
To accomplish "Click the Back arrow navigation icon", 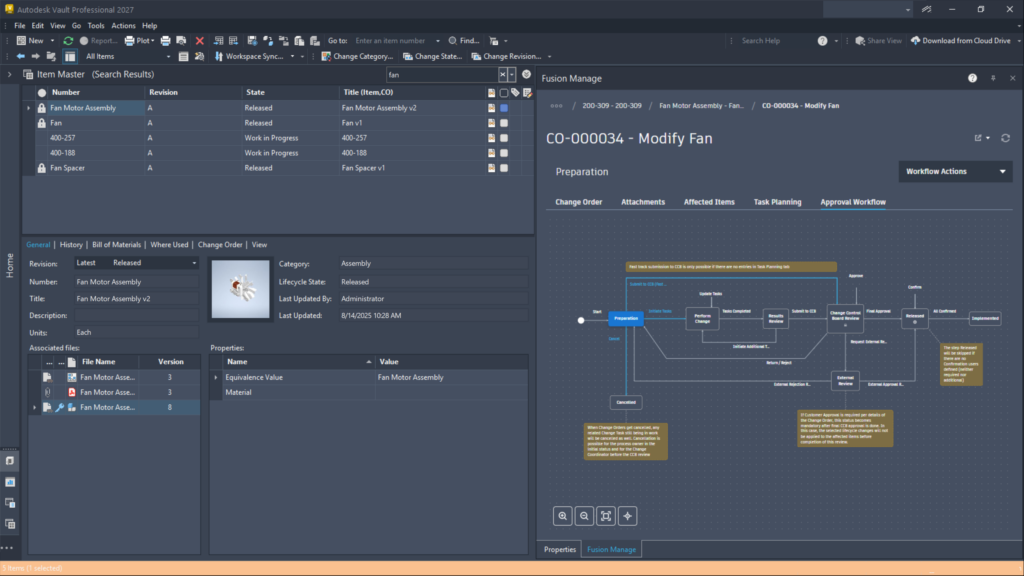I will pyautogui.click(x=21, y=56).
